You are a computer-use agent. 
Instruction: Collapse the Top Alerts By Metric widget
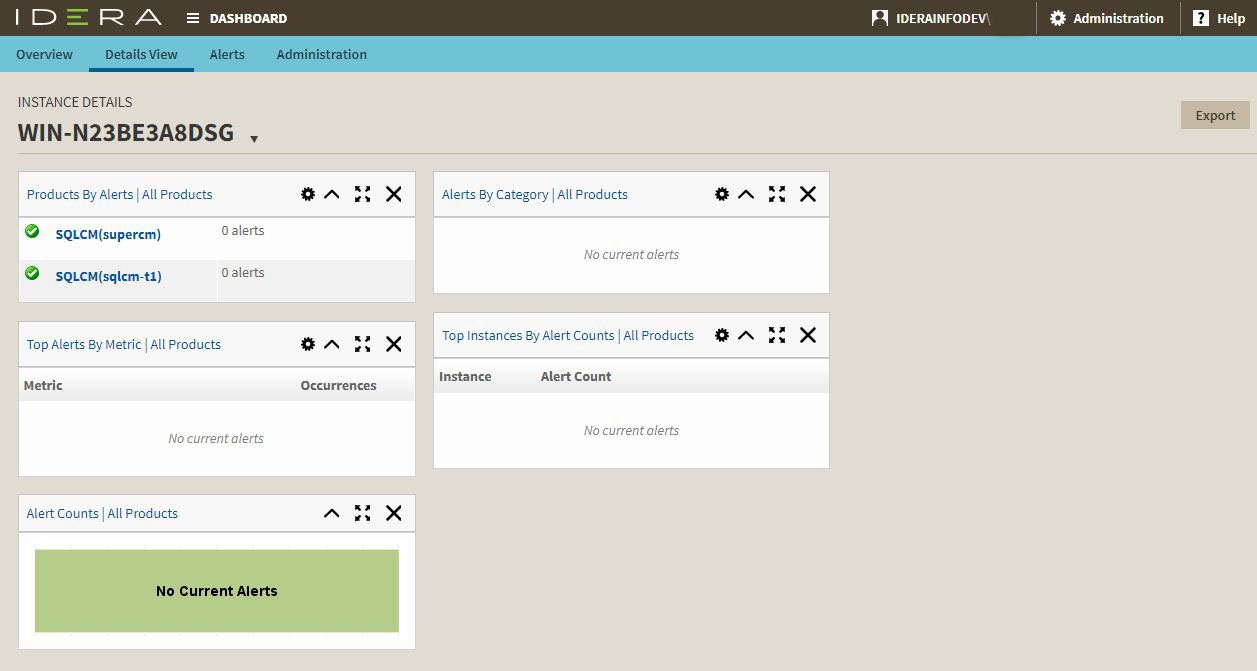pyautogui.click(x=332, y=344)
